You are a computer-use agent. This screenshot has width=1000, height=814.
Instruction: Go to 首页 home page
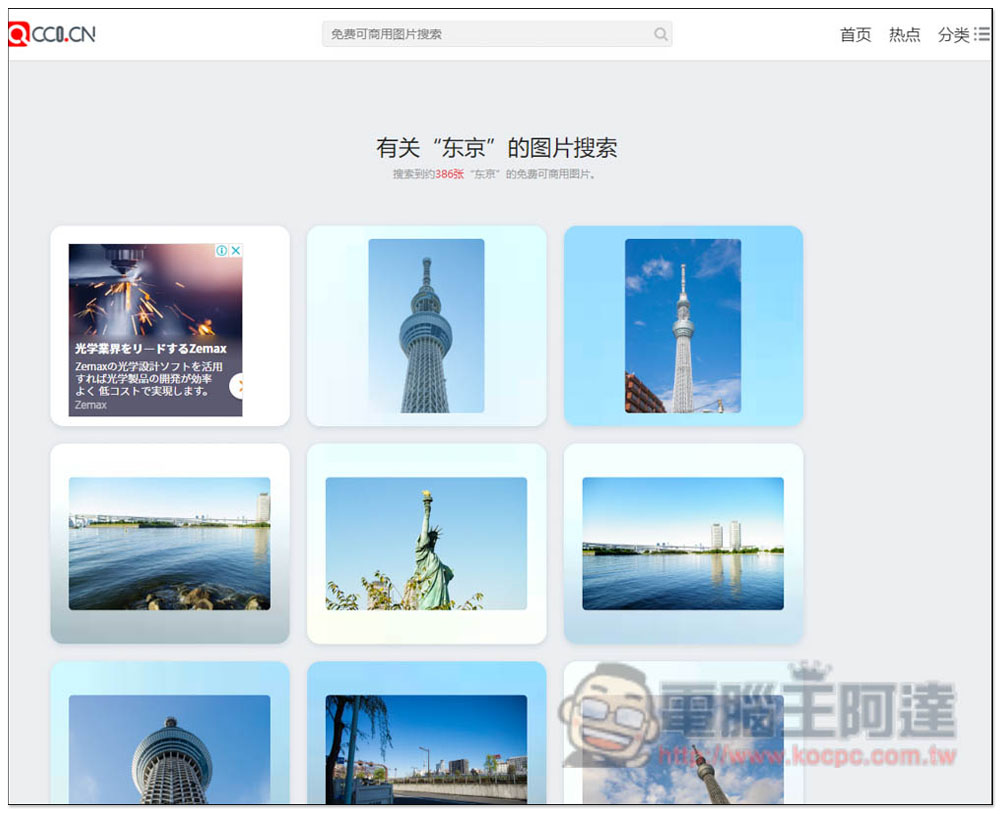coord(855,34)
